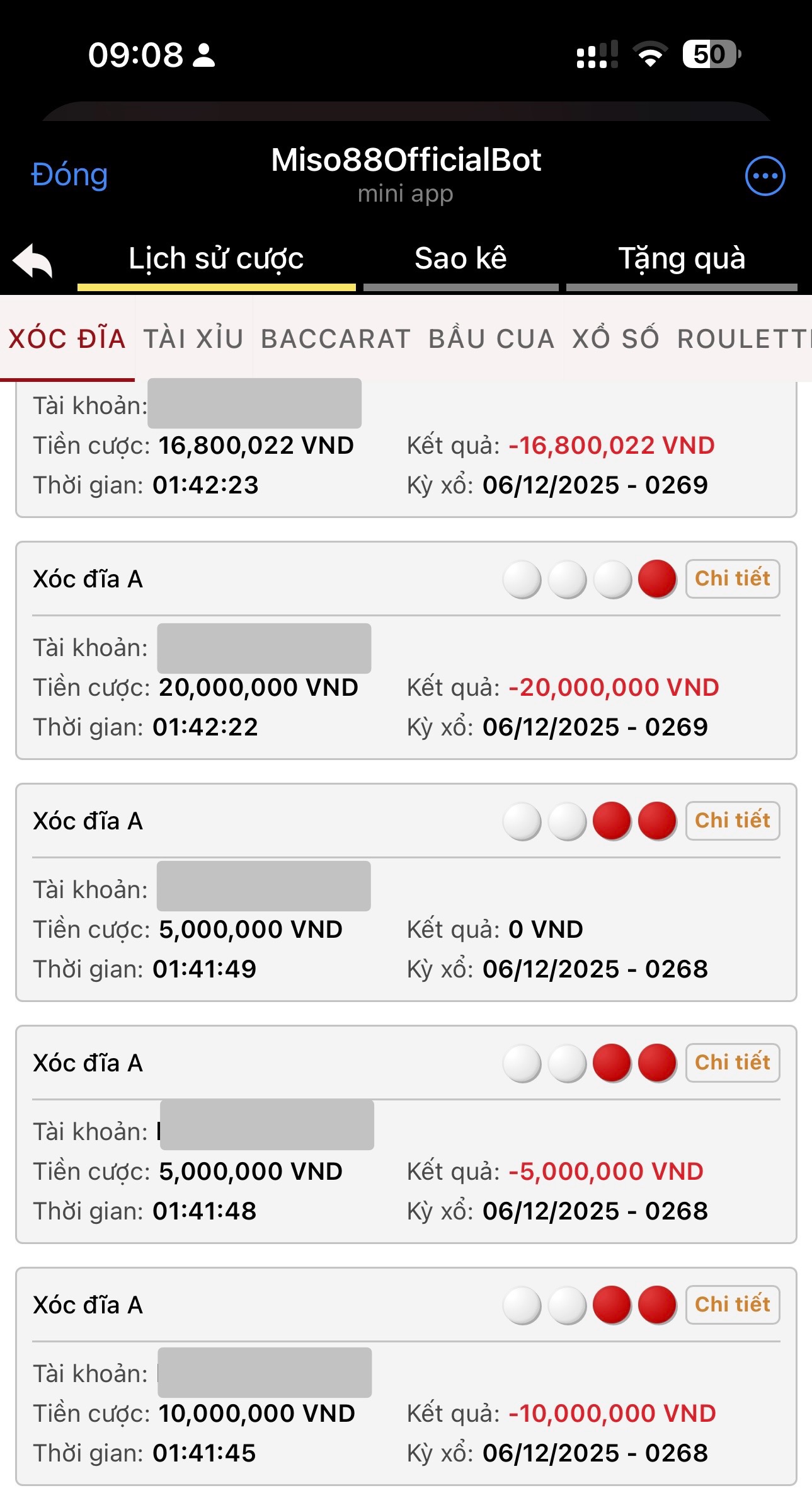View Chi tiết for the 20,000,000 VND bet
812x1493 pixels.
click(x=732, y=579)
